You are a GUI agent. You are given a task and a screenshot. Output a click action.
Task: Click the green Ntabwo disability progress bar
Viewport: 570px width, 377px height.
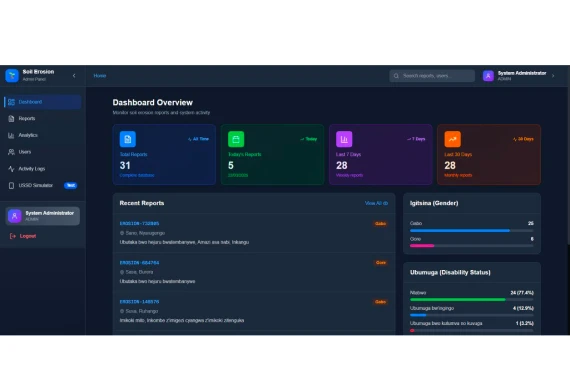tap(458, 300)
